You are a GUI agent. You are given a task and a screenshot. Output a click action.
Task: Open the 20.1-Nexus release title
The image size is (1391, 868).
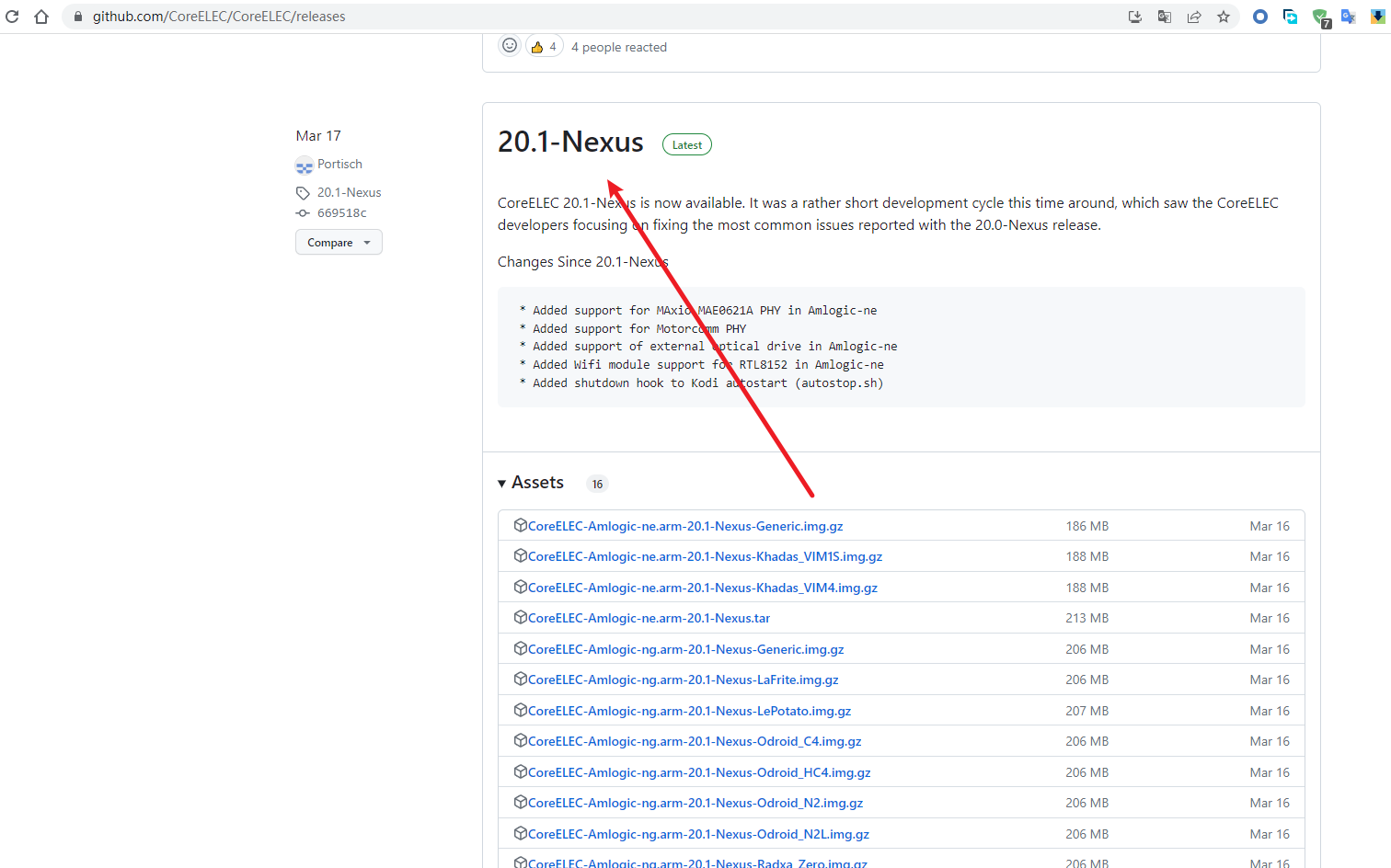pyautogui.click(x=570, y=143)
